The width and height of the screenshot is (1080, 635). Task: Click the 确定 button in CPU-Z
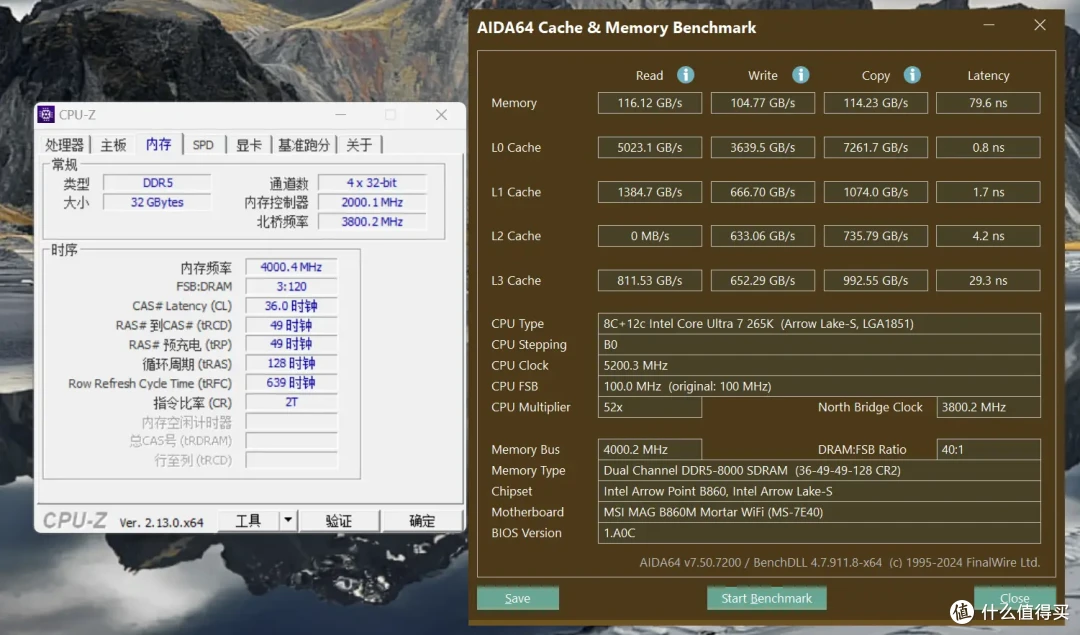(x=422, y=521)
